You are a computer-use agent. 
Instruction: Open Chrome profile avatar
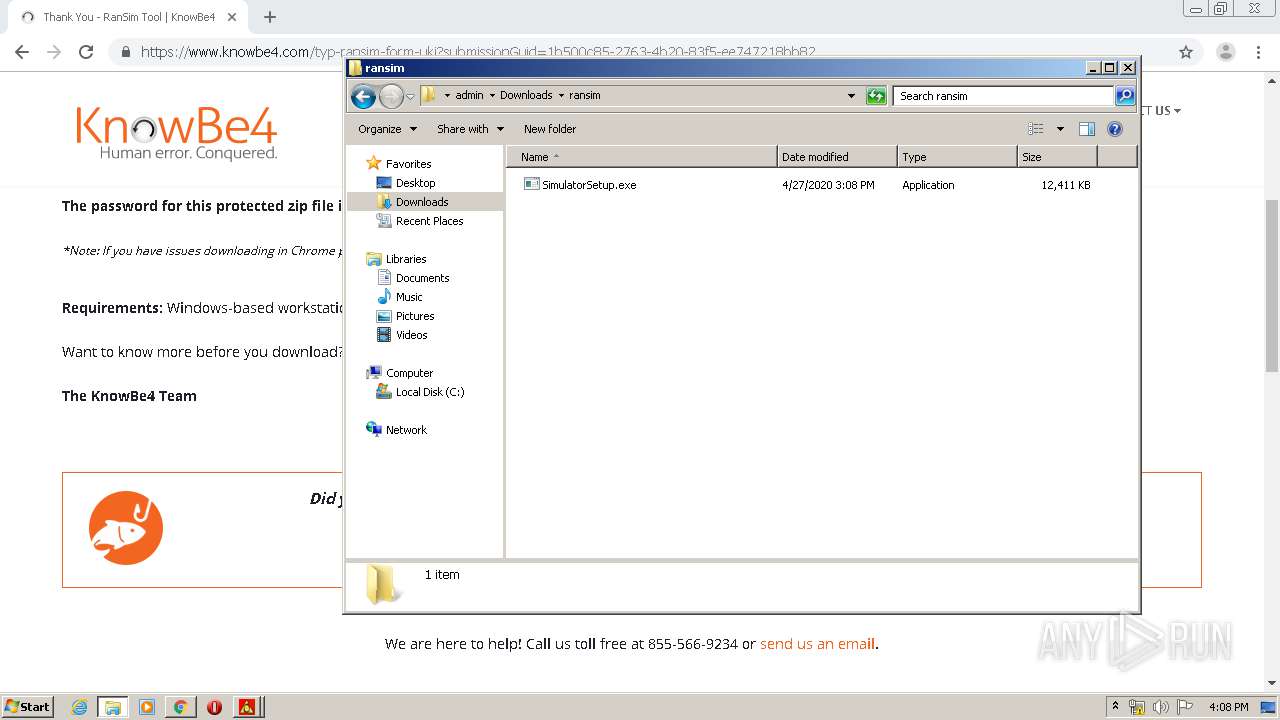pyautogui.click(x=1226, y=52)
